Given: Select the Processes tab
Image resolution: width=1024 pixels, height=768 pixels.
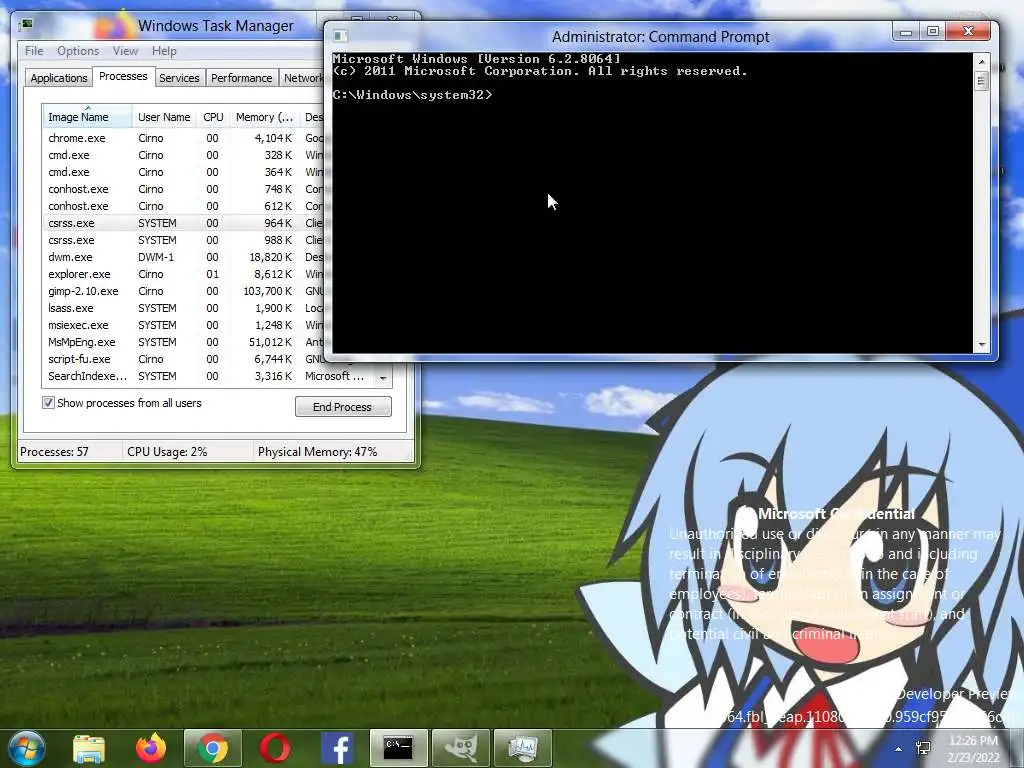Looking at the screenshot, I should [123, 76].
